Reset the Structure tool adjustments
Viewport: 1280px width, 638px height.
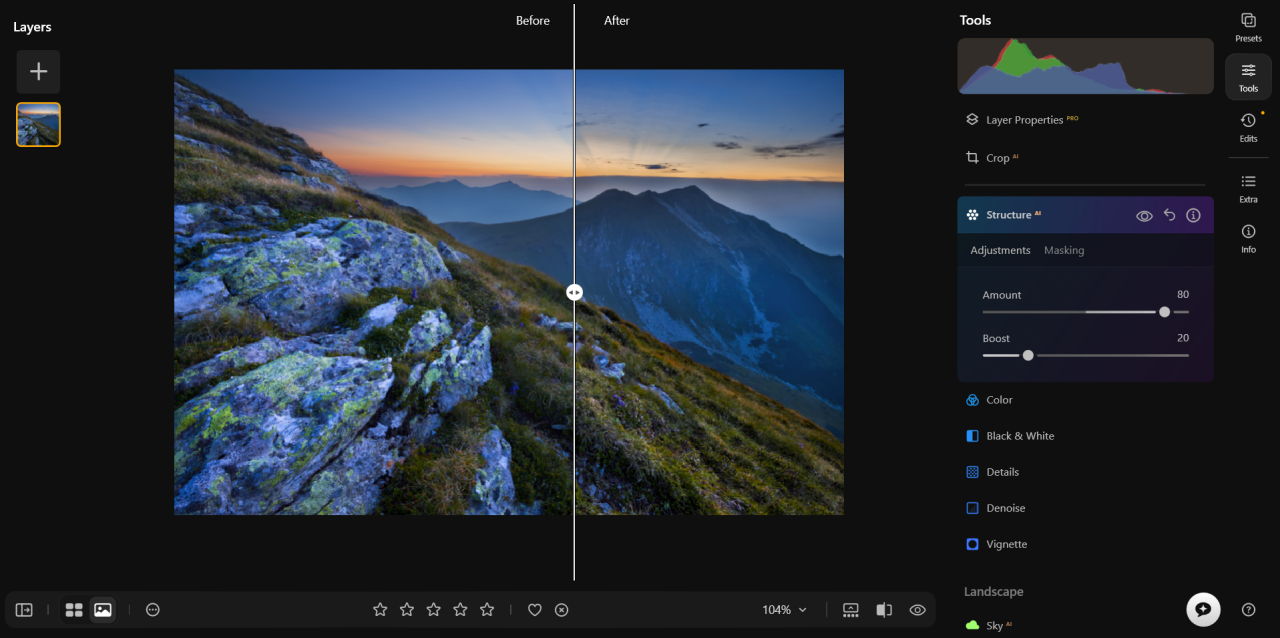click(1169, 215)
